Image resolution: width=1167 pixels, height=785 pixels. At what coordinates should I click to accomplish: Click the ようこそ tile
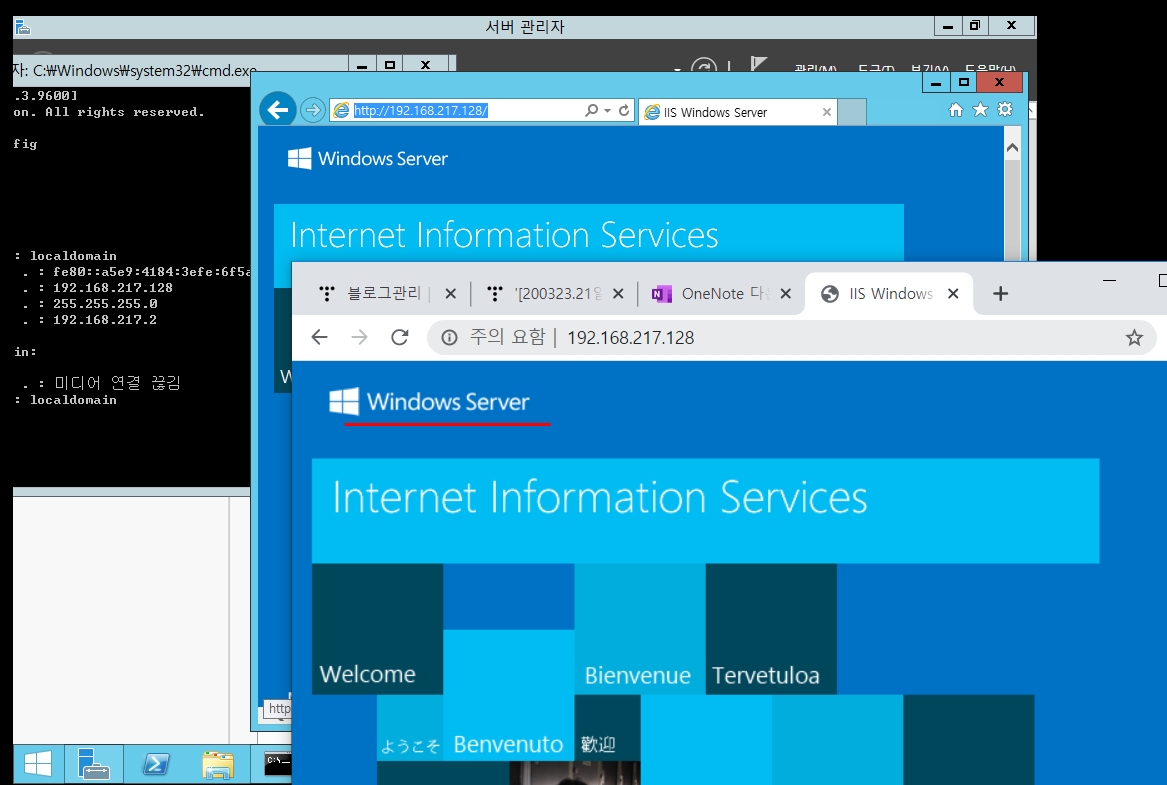[x=410, y=728]
